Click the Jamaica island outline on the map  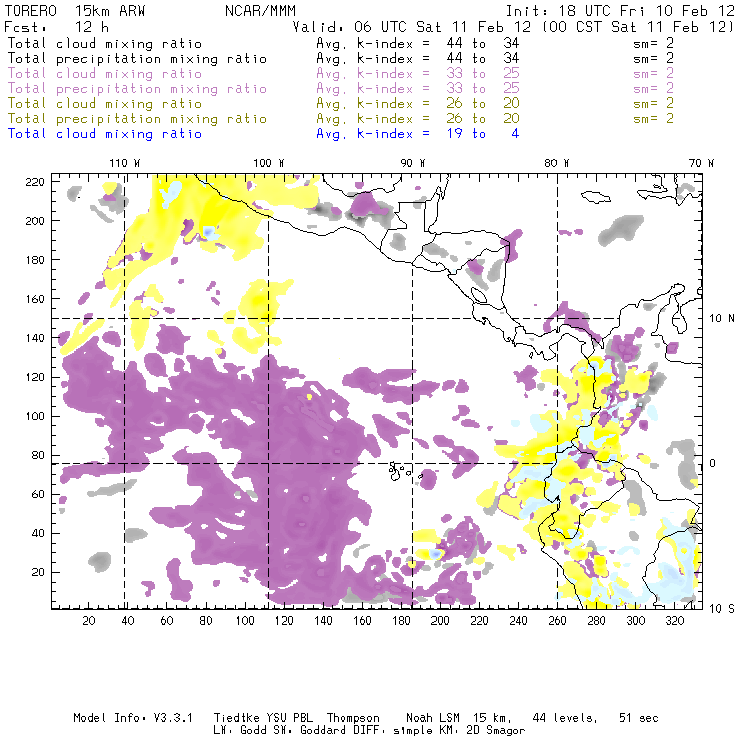[596, 197]
